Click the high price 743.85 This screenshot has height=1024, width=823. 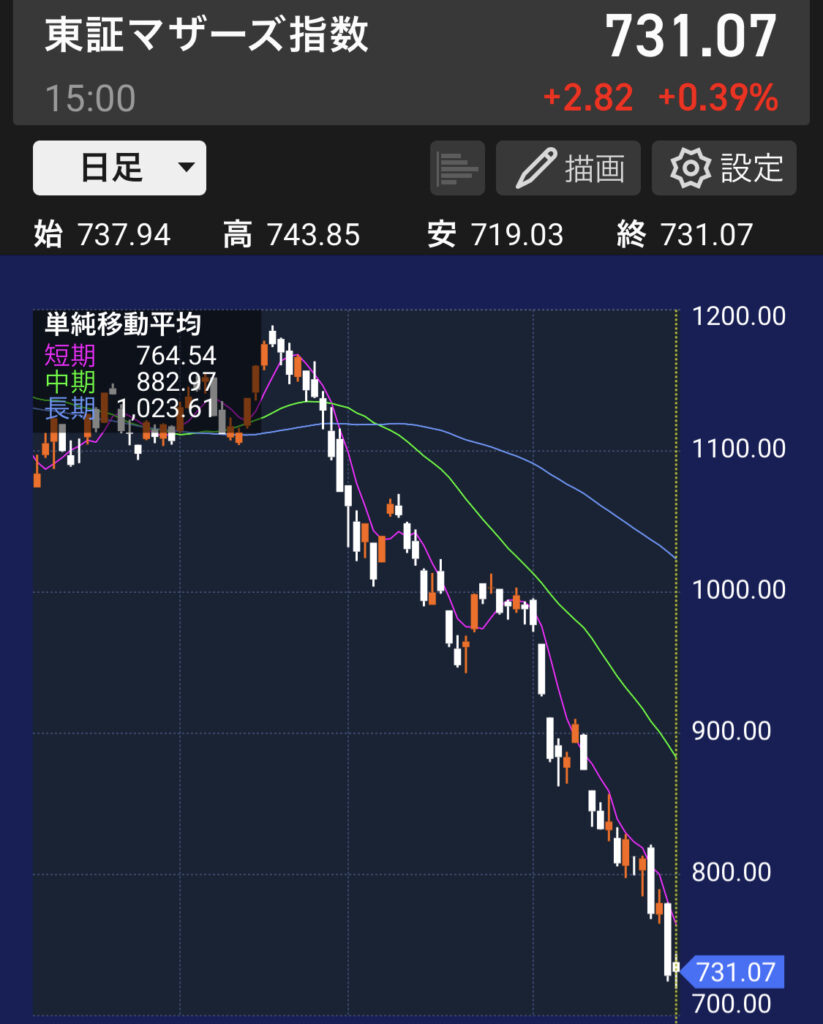tap(313, 234)
